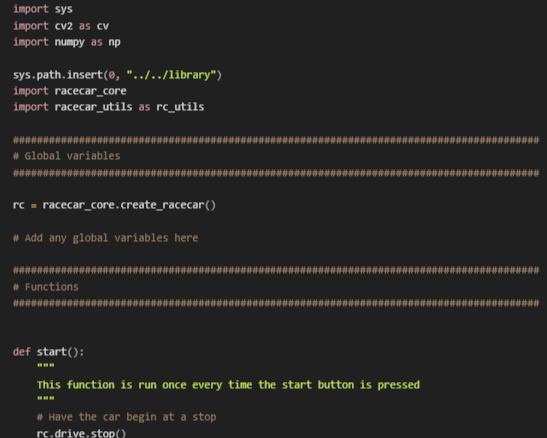The image size is (547, 438).
Task: Click the "../../library" string literal
Action: click(x=171, y=75)
